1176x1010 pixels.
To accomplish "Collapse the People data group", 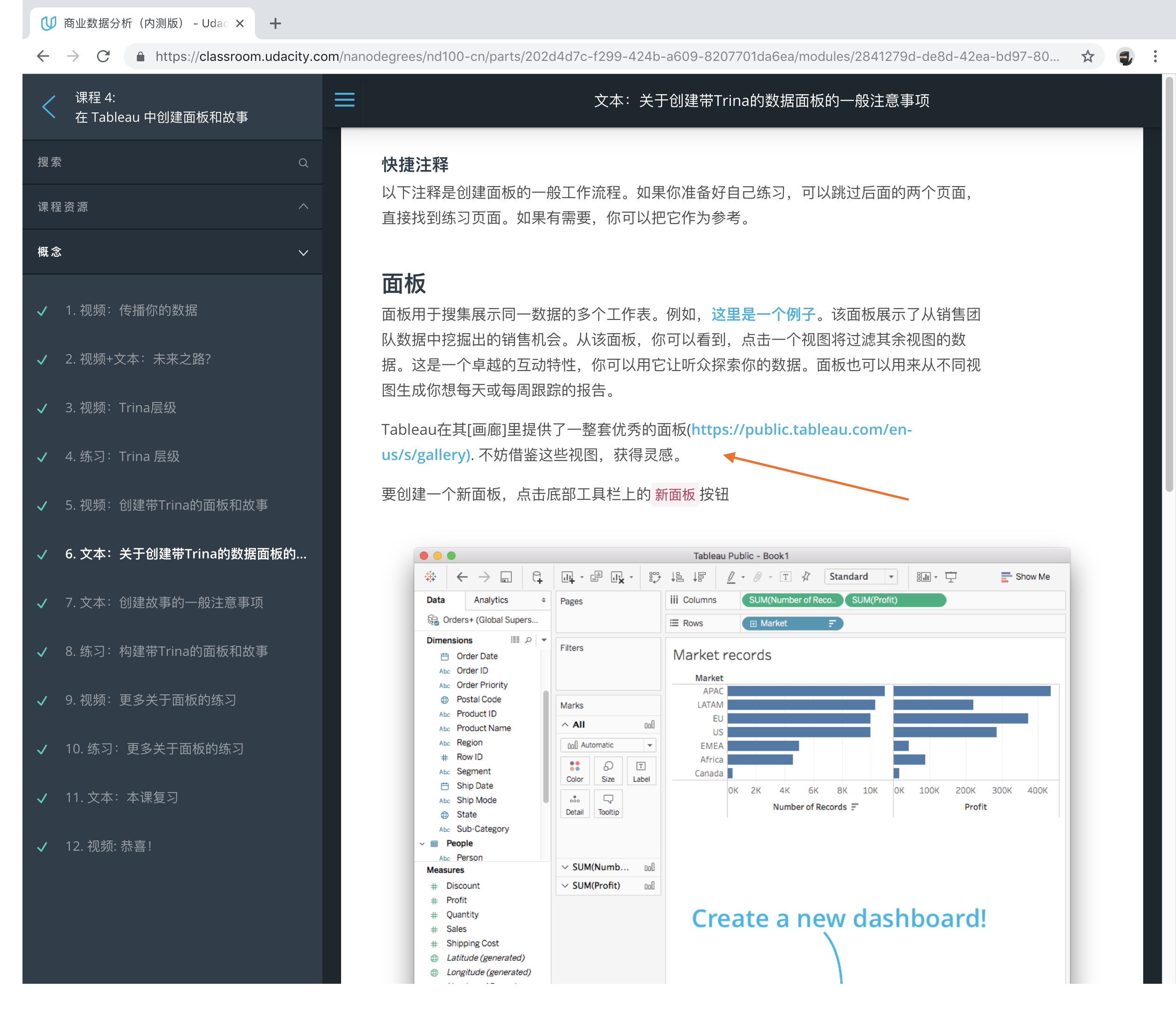I will point(422,843).
